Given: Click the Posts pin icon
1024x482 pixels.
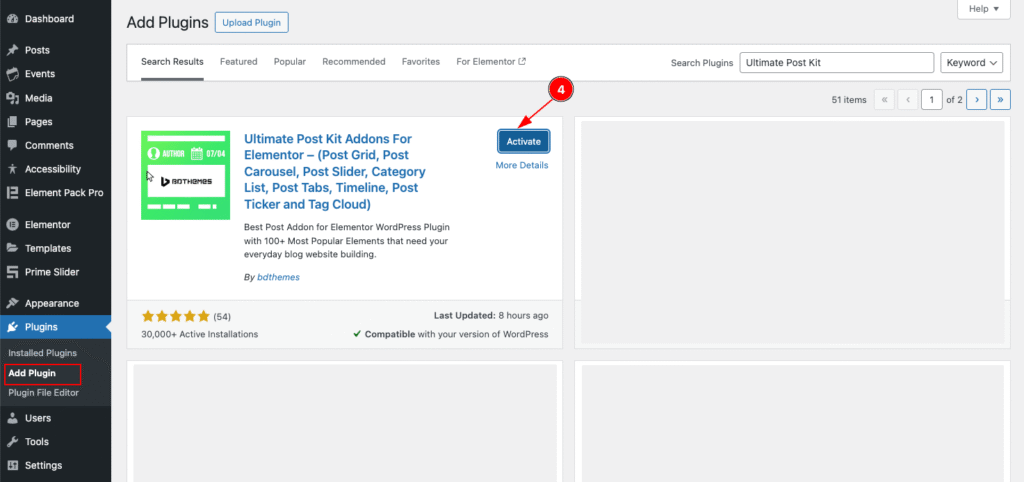Looking at the screenshot, I should pos(12,50).
